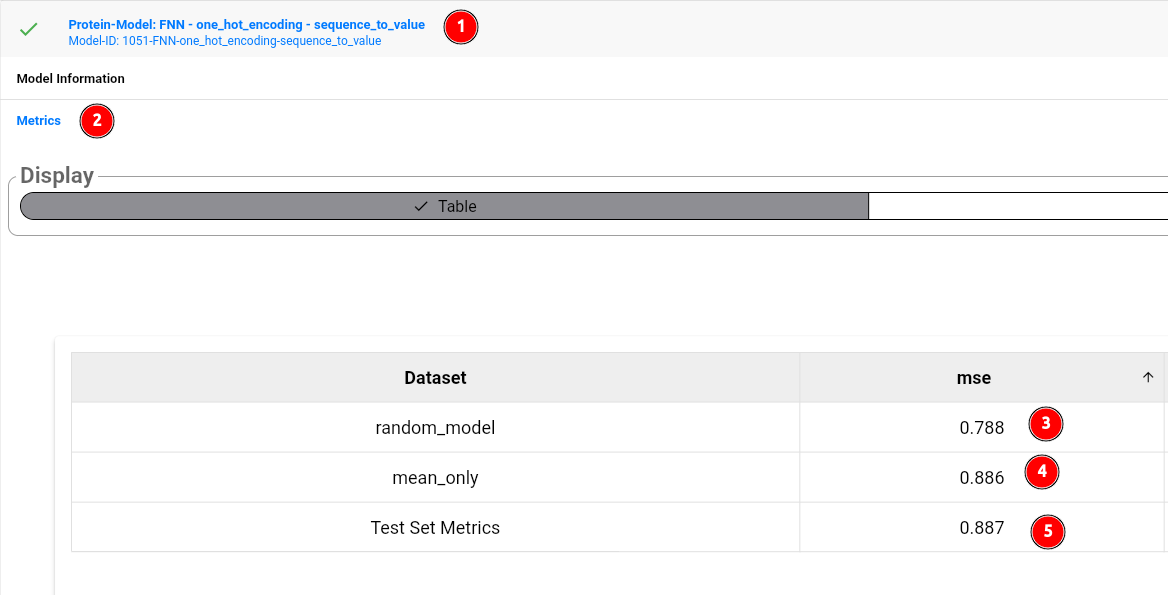Viewport: 1168px width, 595px height.
Task: Switch to the unselected display option beside Table
Action: [1017, 206]
